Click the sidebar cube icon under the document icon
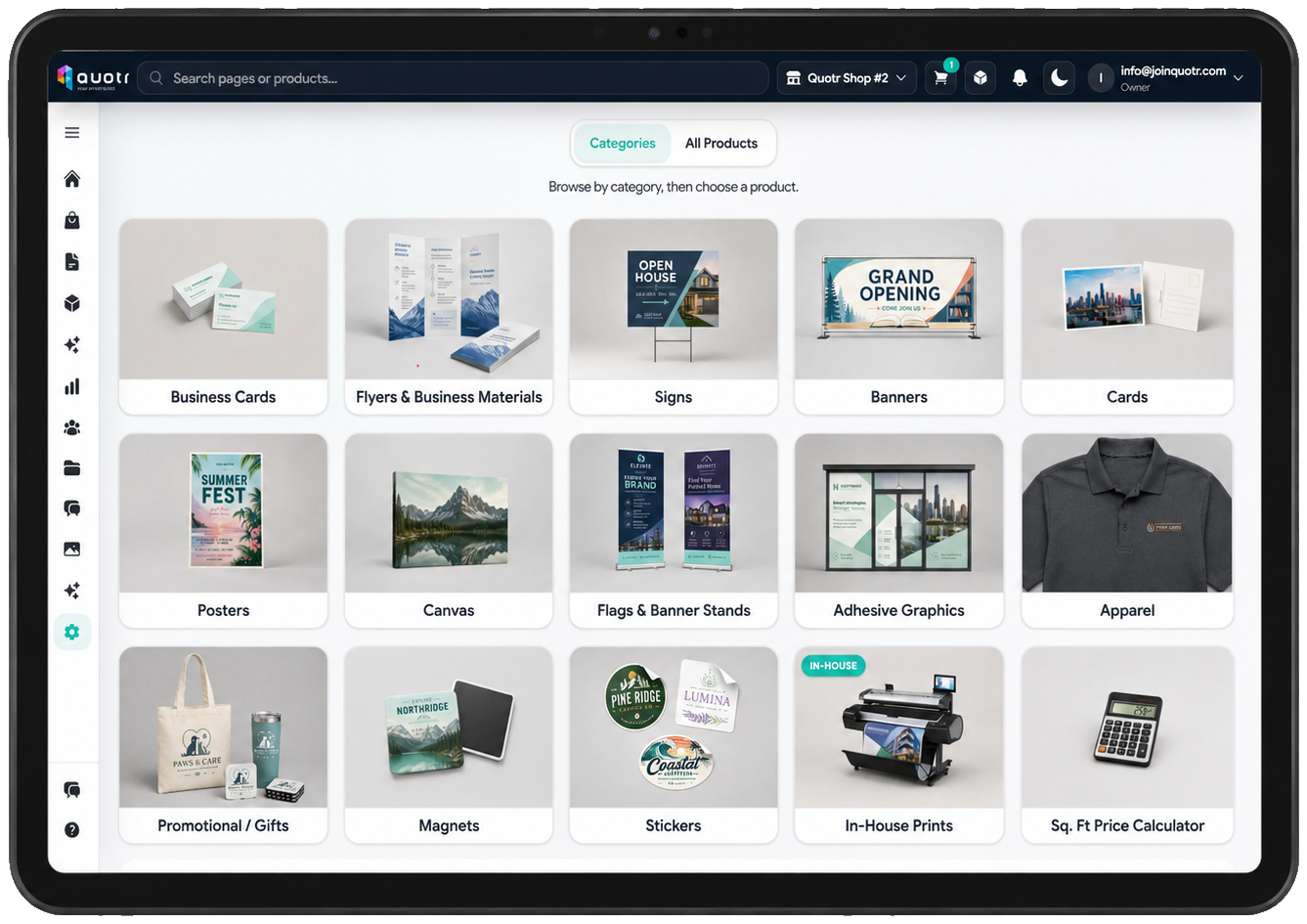Screen dimensions: 1307x924 coord(71,303)
